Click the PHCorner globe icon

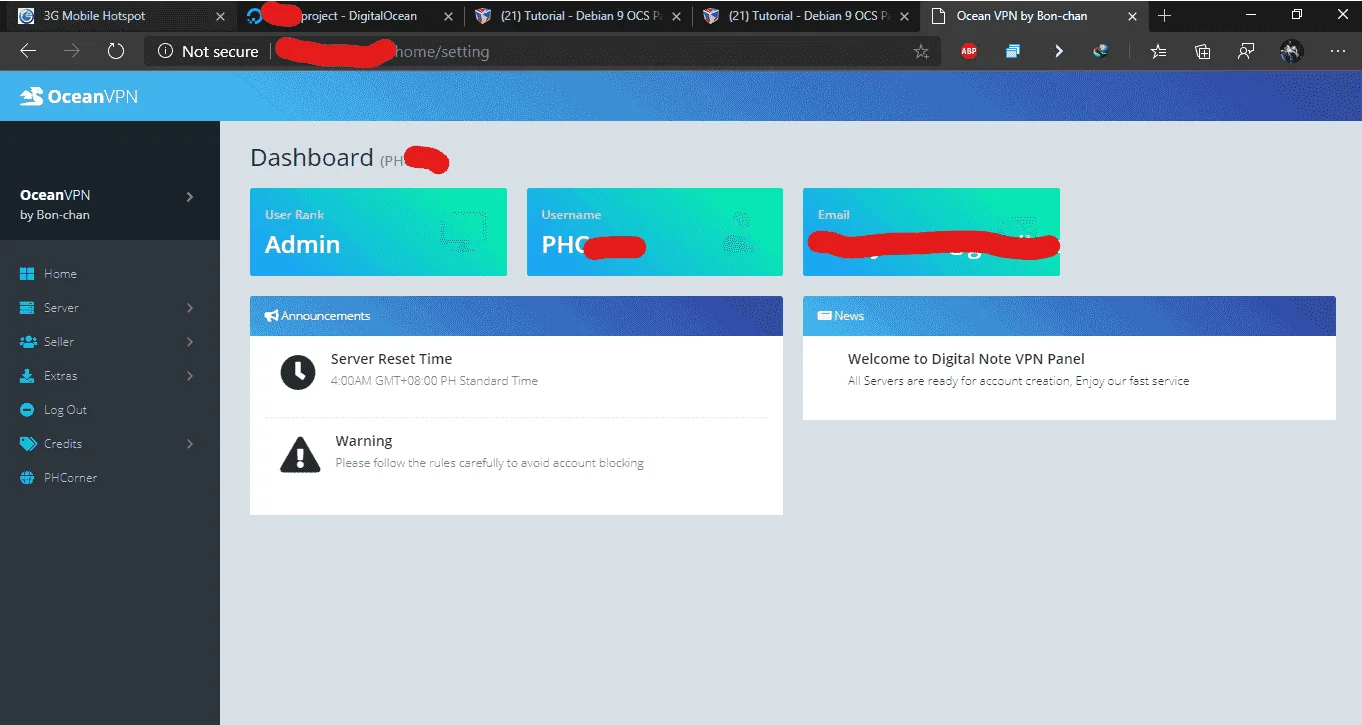tap(27, 478)
